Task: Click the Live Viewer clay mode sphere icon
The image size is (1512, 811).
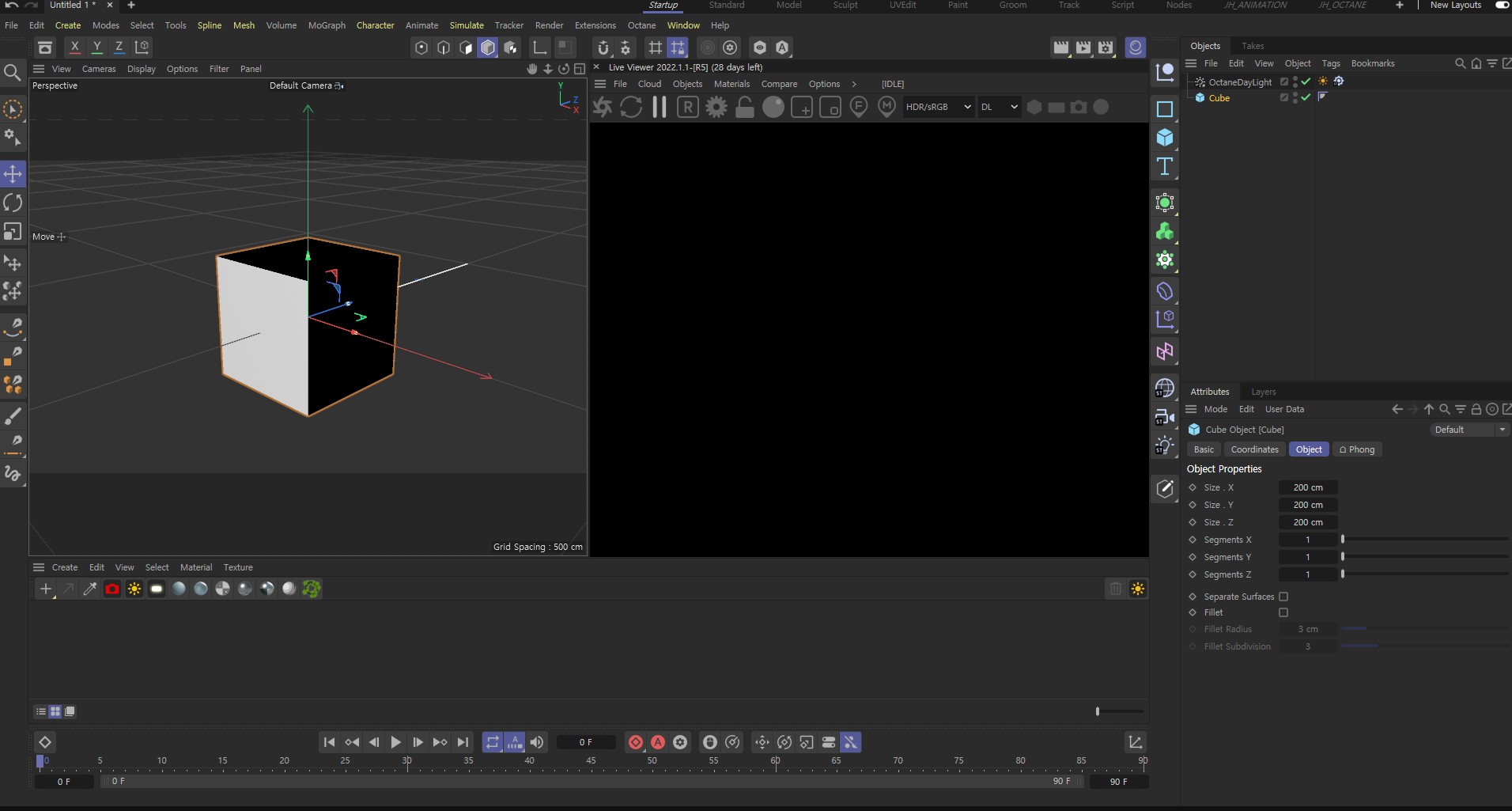Action: coord(773,107)
